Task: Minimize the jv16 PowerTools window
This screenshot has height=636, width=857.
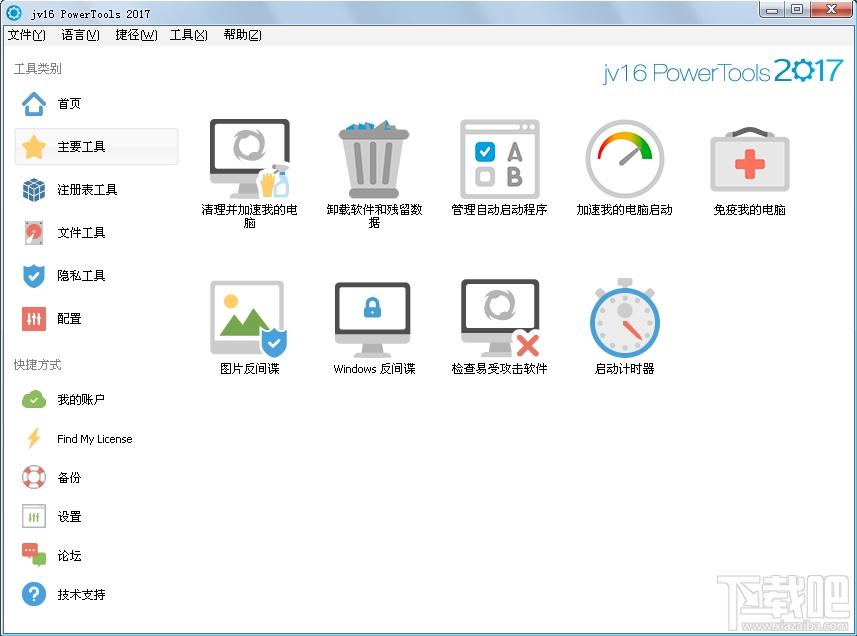Action: (x=772, y=9)
